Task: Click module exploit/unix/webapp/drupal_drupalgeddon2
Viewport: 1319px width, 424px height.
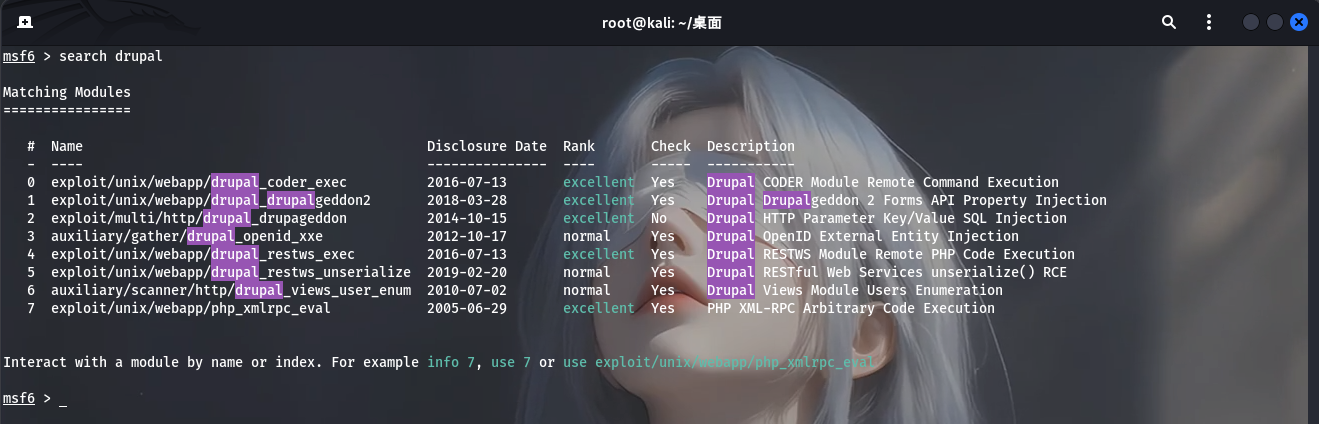Action: 211,200
